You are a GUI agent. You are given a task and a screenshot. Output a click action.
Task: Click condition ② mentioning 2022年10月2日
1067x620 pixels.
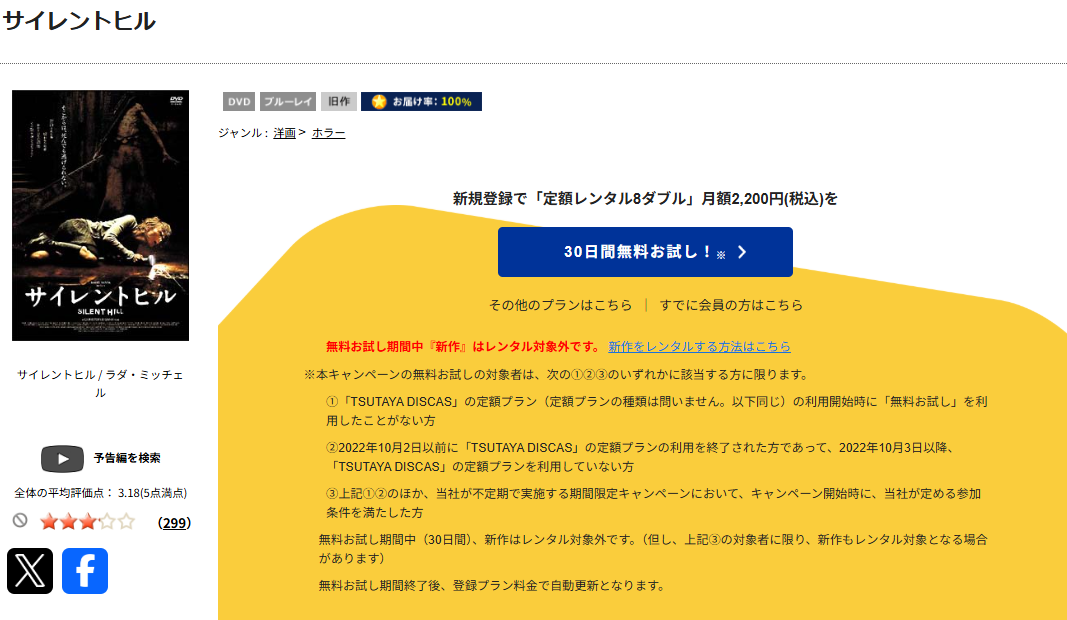point(642,457)
